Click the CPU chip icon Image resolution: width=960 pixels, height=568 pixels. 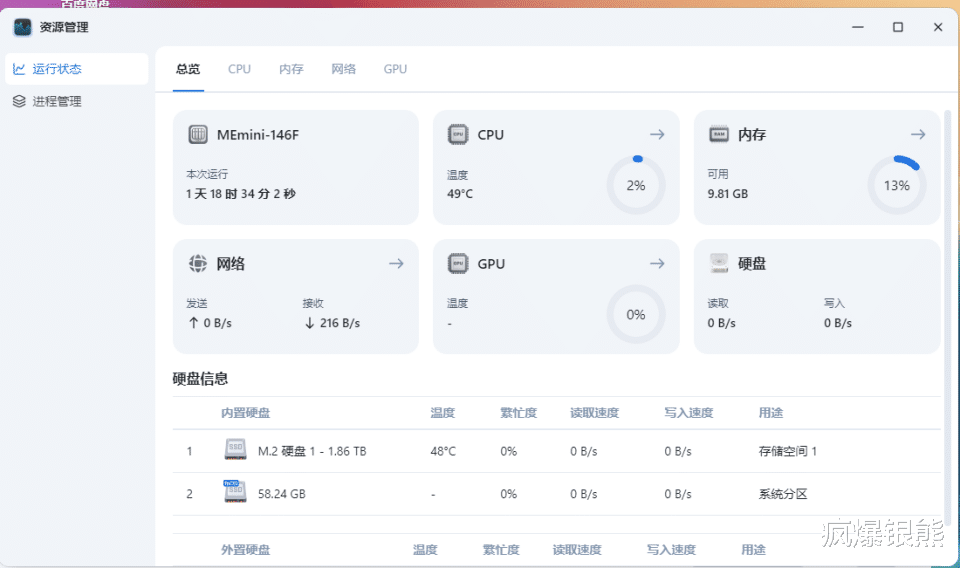(x=458, y=134)
